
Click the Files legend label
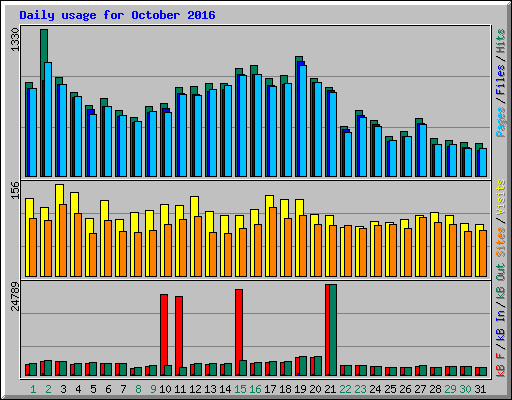[501, 80]
